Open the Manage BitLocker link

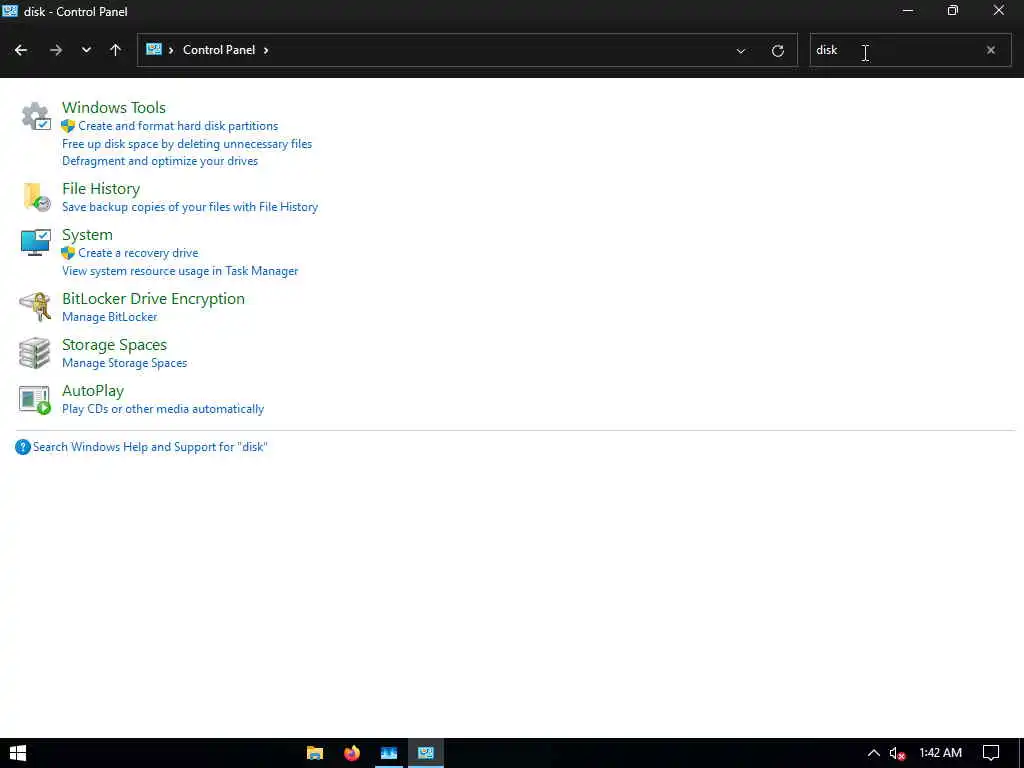[x=110, y=317]
